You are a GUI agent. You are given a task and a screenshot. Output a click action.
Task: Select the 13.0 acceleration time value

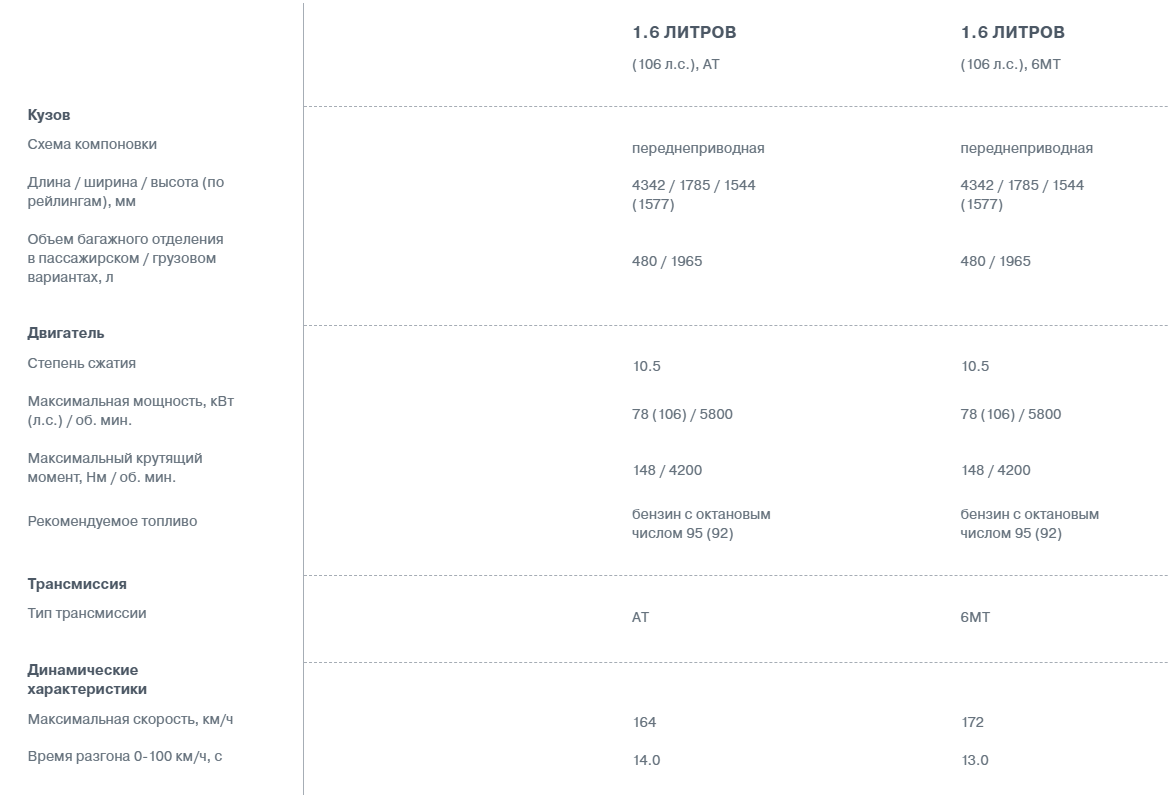coord(974,760)
